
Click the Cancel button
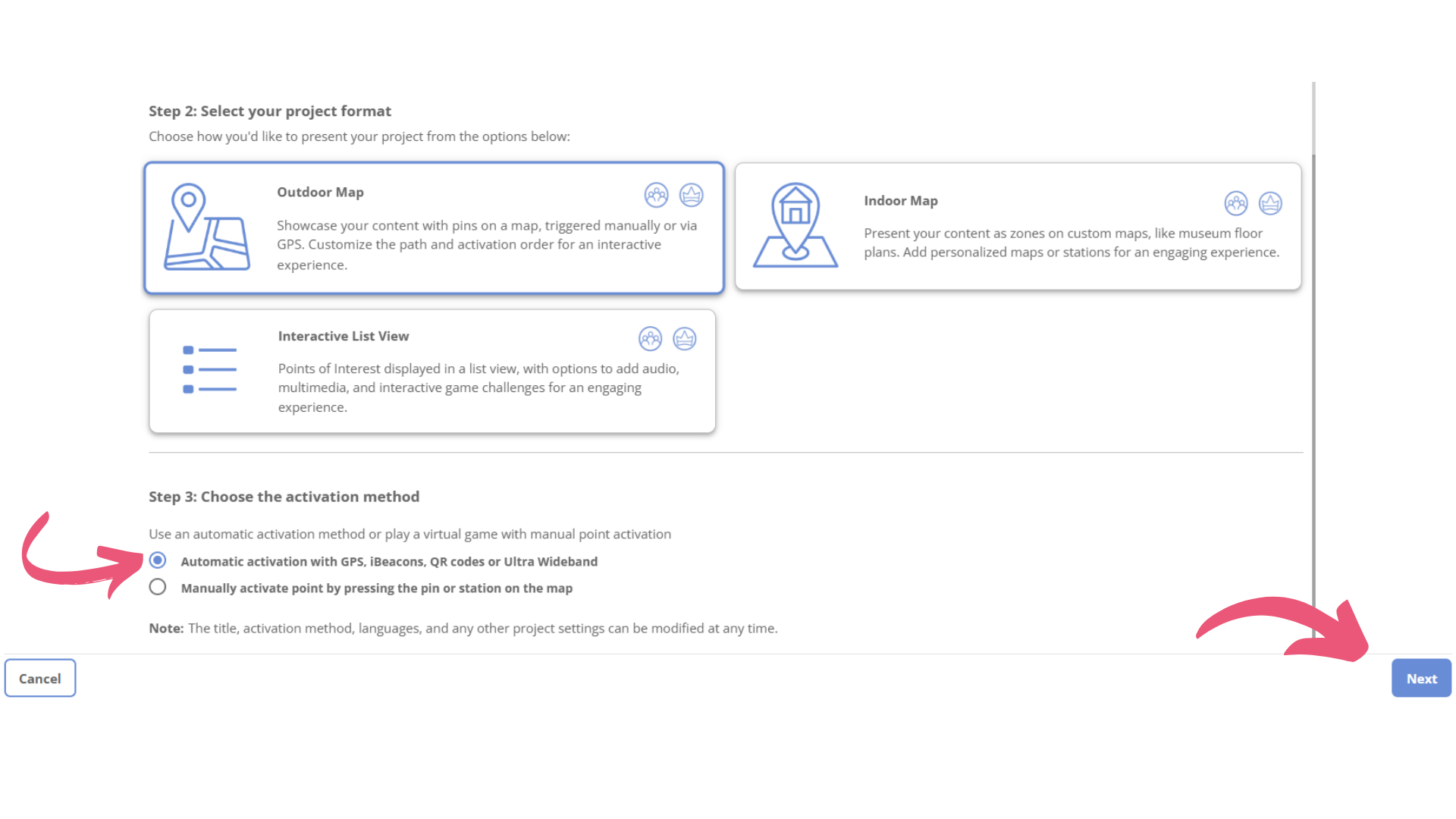coord(40,678)
